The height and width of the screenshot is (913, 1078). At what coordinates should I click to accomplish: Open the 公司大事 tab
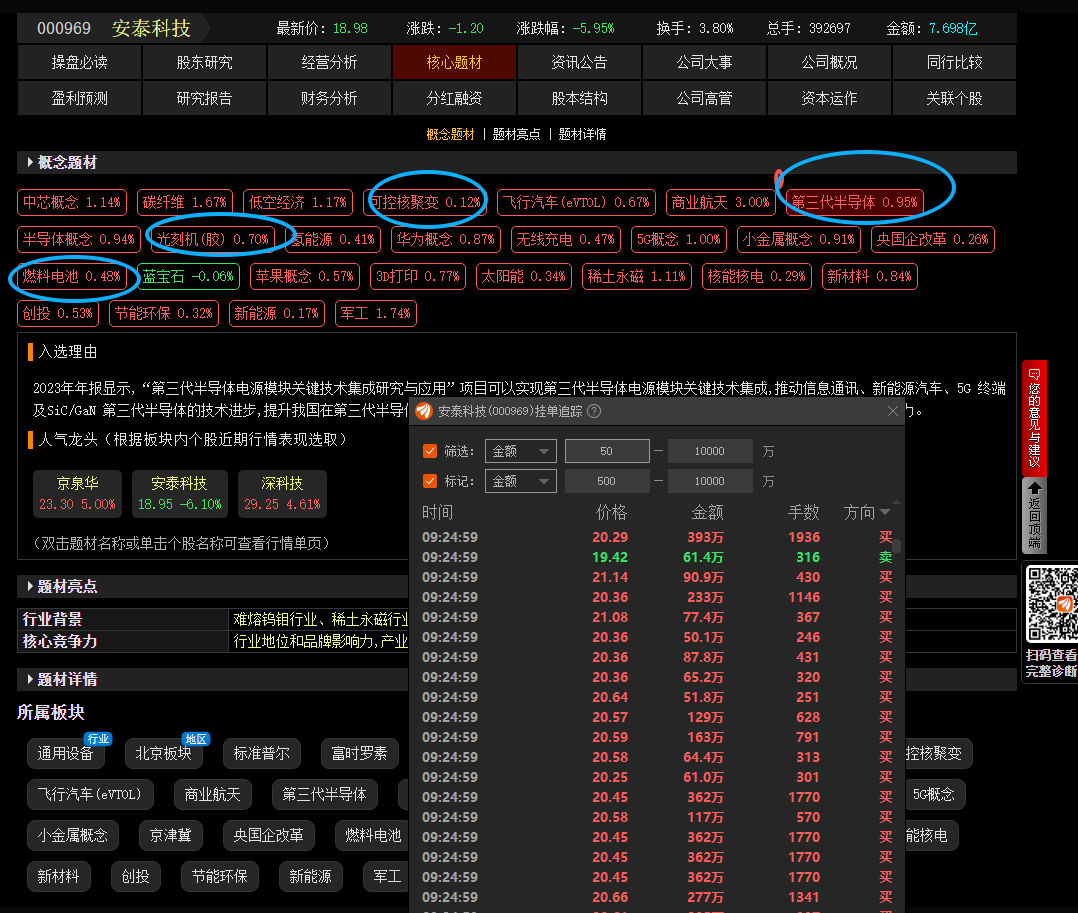pos(705,63)
